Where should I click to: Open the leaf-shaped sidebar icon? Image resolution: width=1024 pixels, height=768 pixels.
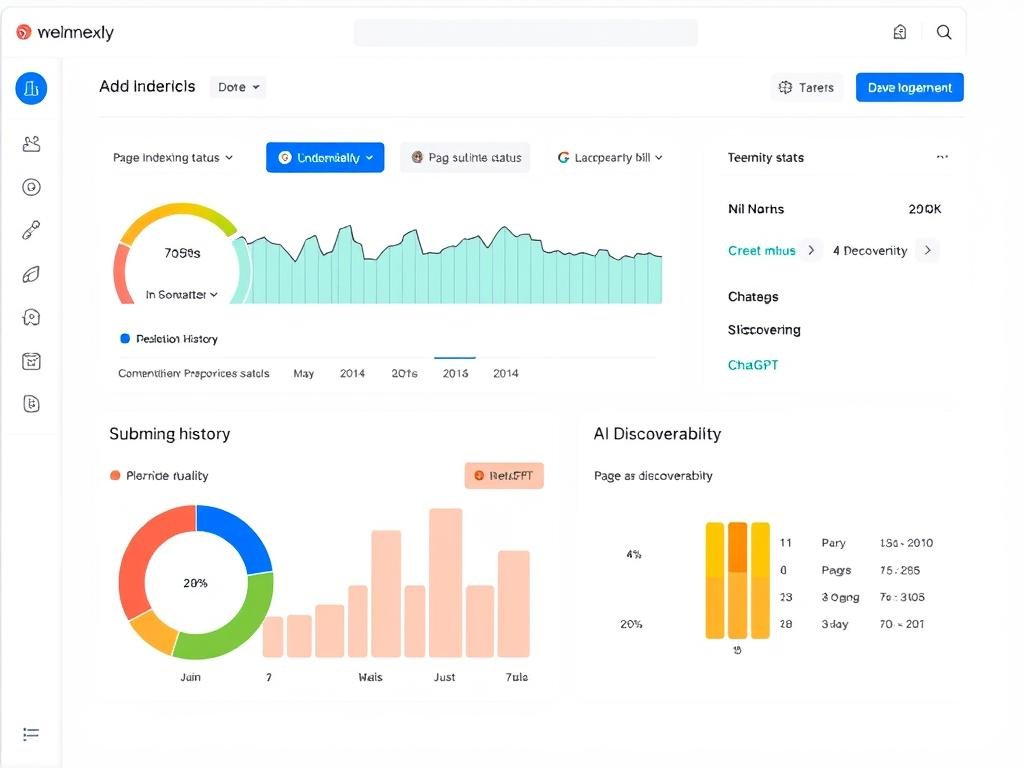[x=31, y=273]
